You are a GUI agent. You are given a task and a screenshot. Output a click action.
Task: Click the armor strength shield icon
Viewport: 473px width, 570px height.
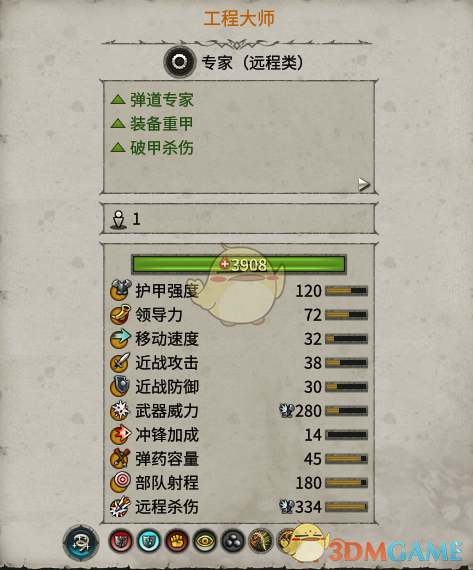click(x=121, y=290)
